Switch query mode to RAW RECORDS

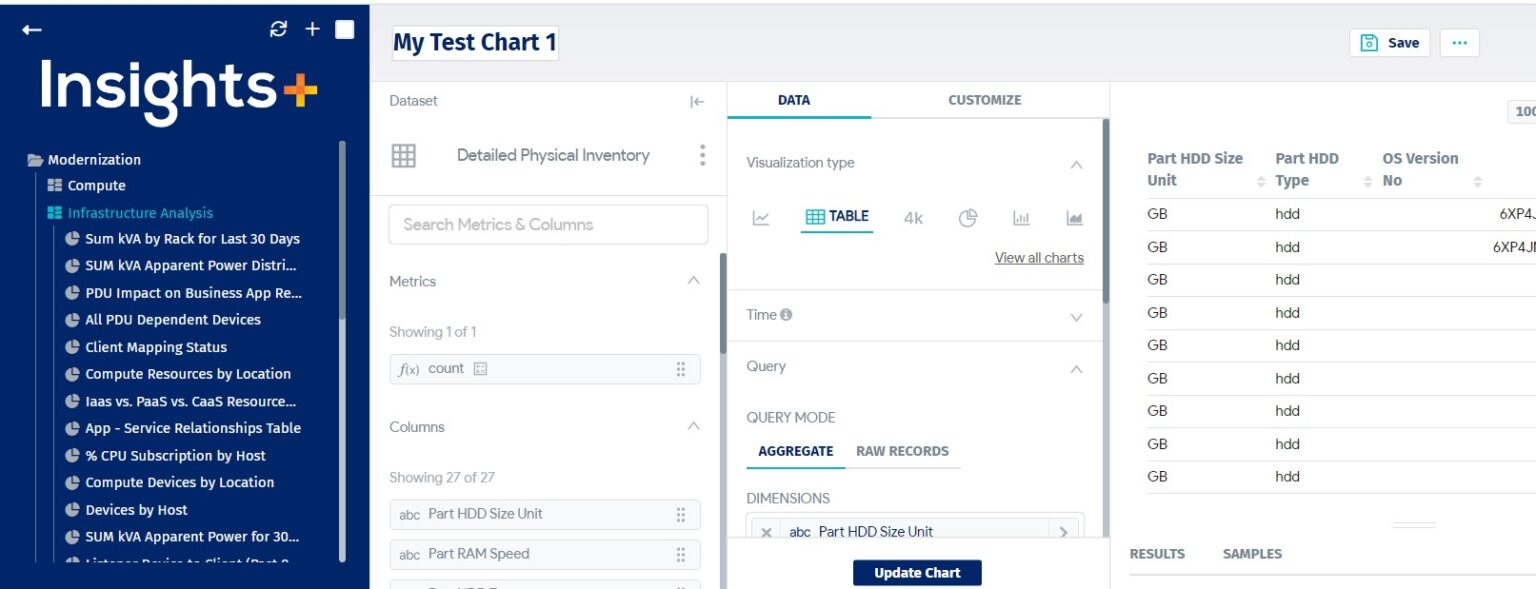pos(903,451)
